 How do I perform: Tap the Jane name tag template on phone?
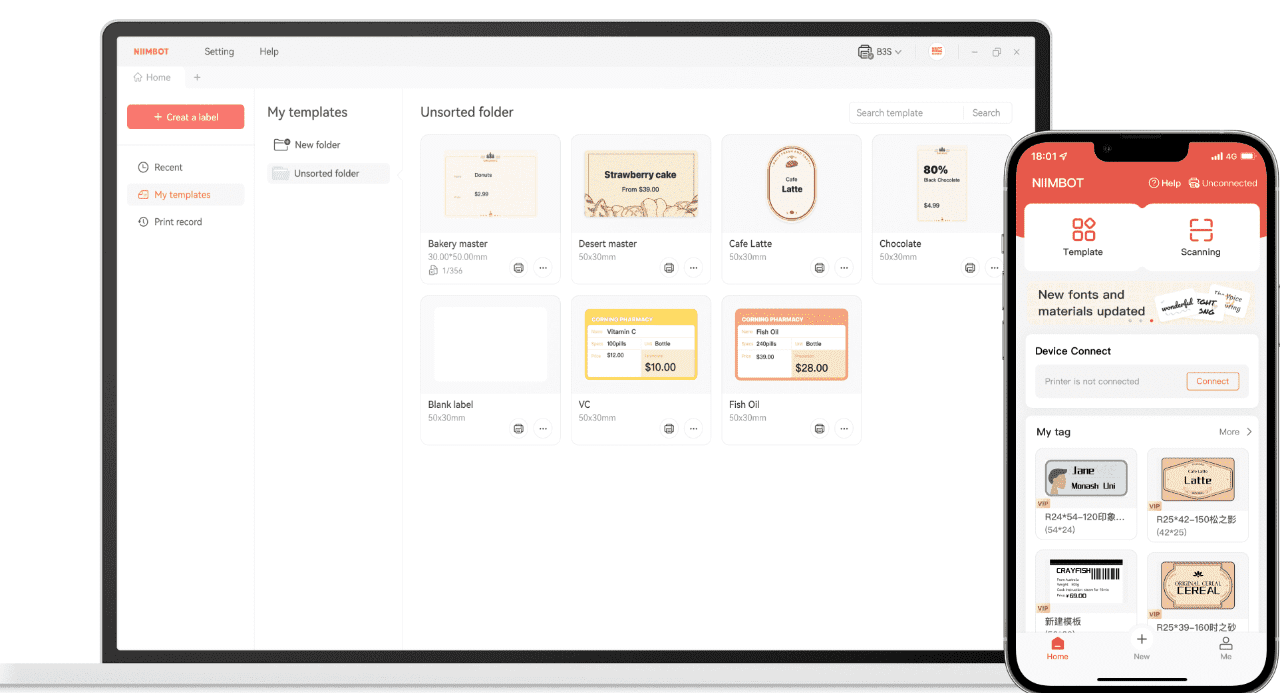click(x=1086, y=480)
